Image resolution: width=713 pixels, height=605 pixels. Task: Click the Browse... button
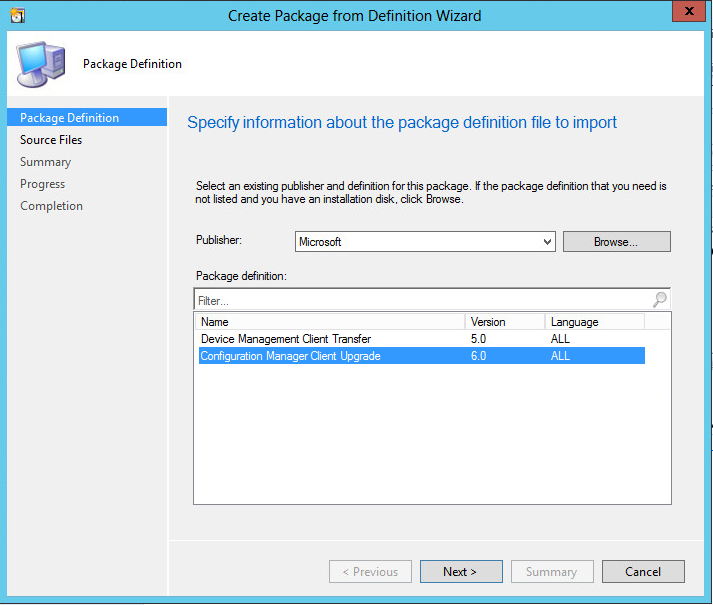click(x=616, y=242)
